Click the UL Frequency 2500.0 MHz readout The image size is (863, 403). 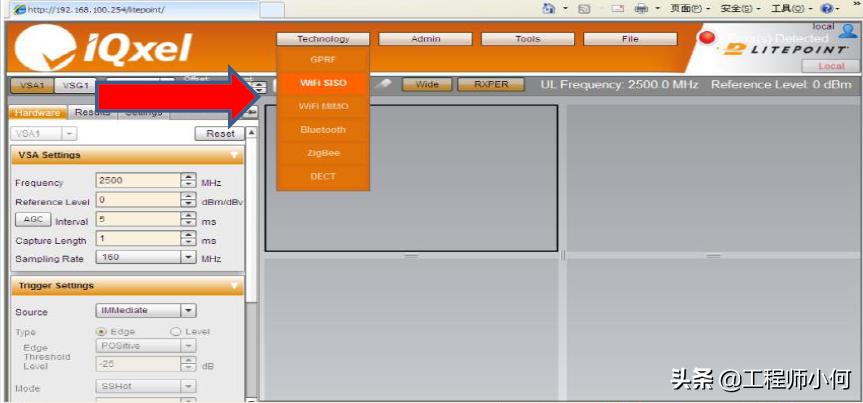(619, 84)
